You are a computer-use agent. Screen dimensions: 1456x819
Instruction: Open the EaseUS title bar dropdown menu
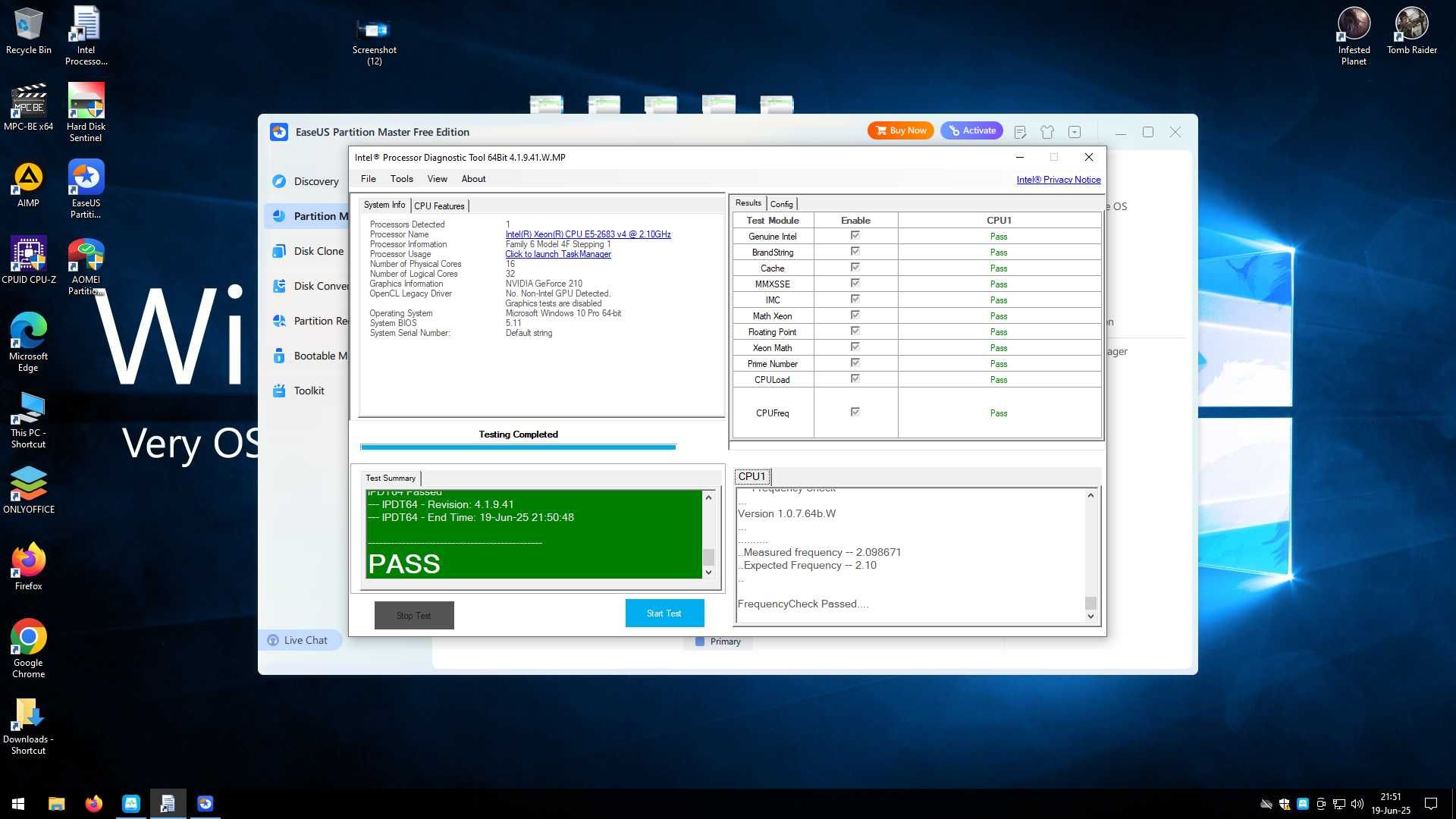pyautogui.click(x=1075, y=132)
